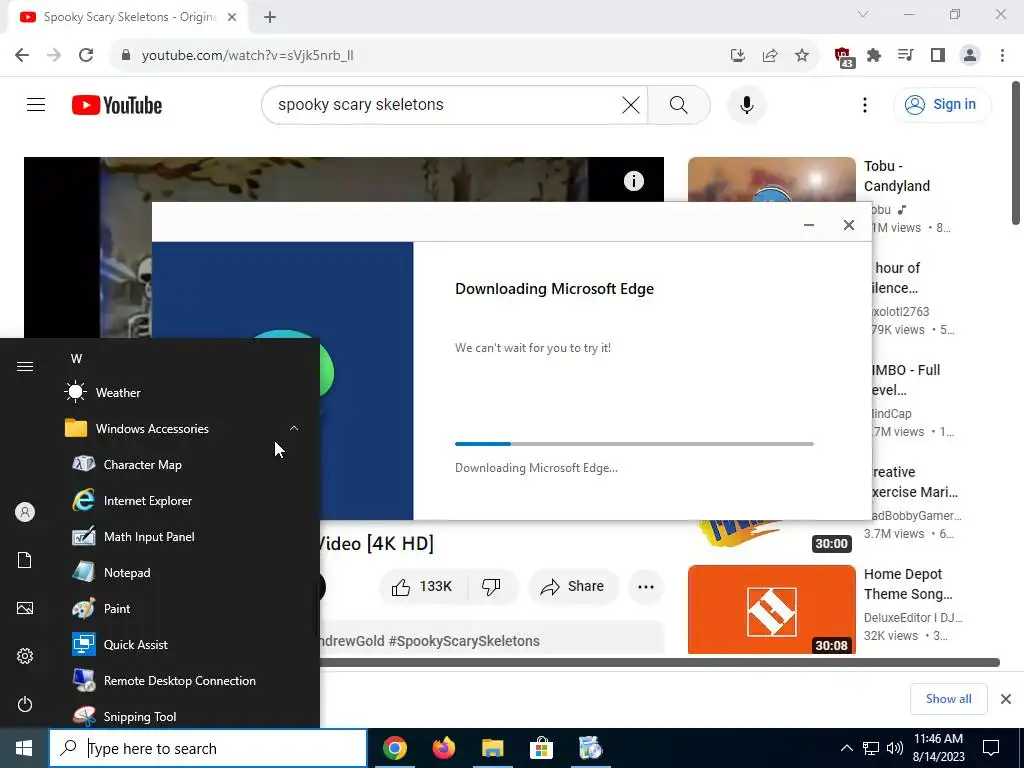Screen dimensions: 1024x768
Task: Close the Microsoft Edge installer dialog
Action: (x=848, y=225)
